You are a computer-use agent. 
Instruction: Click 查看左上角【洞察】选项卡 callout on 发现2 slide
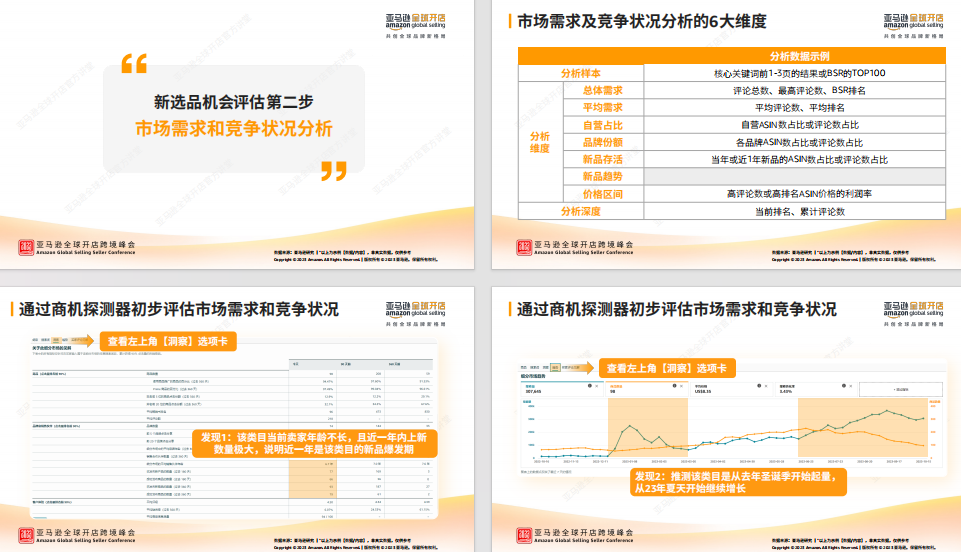pos(666,368)
